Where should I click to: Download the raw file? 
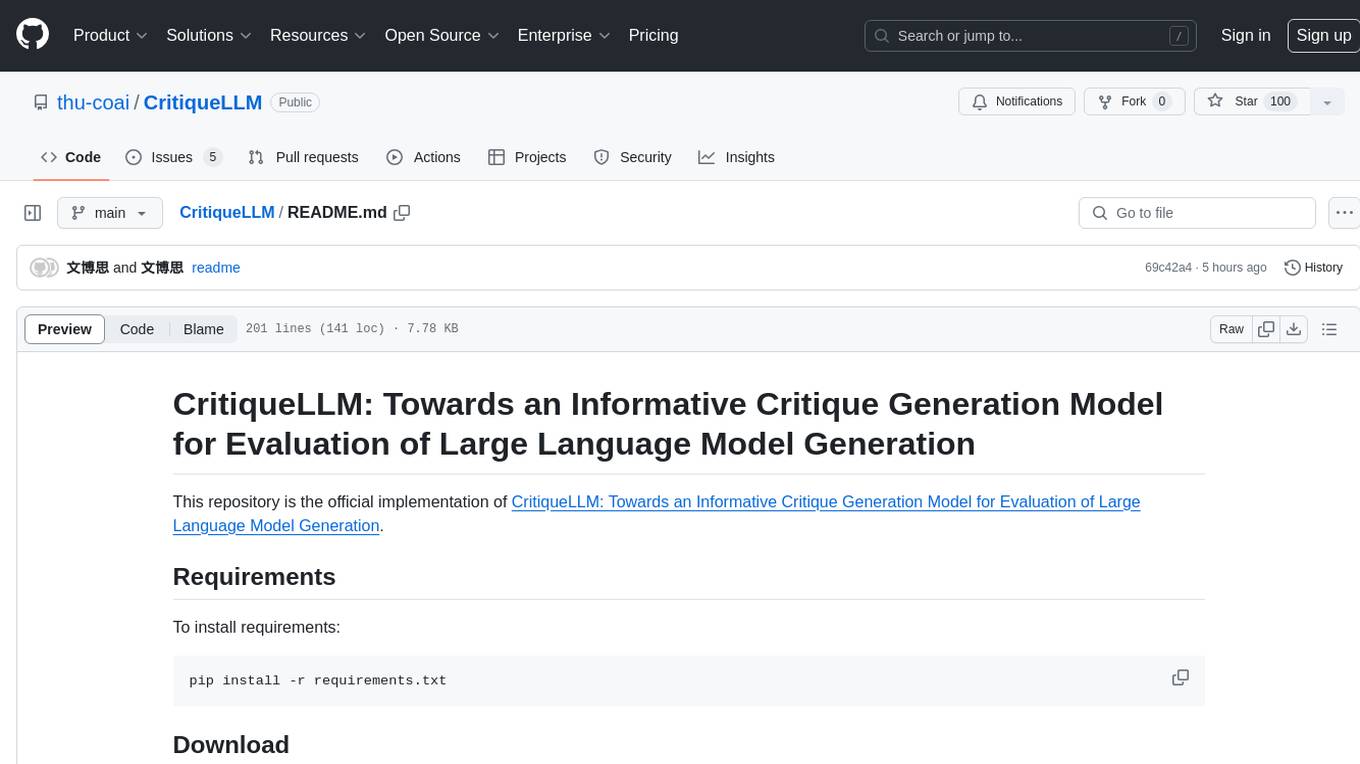[x=1293, y=329]
